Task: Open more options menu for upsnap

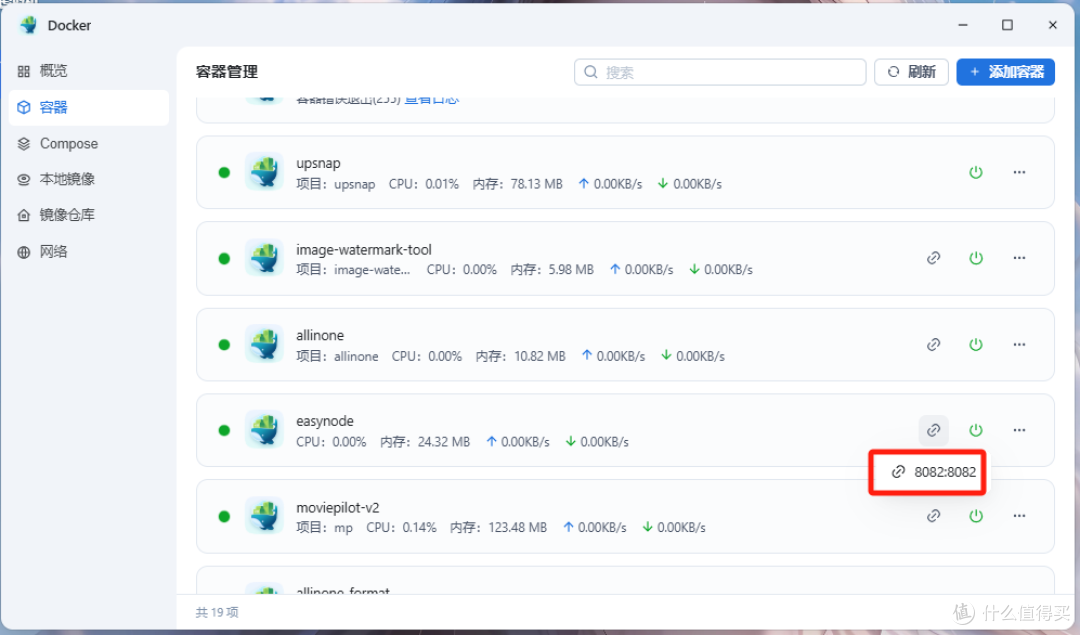Action: click(x=1019, y=172)
